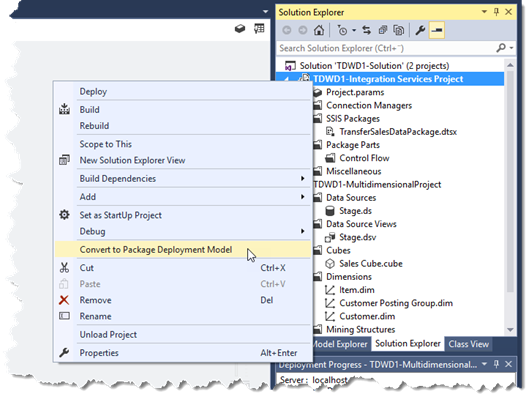Viewport: 529px width, 405px height.
Task: Open search options dropdown arrow
Action: (511, 48)
